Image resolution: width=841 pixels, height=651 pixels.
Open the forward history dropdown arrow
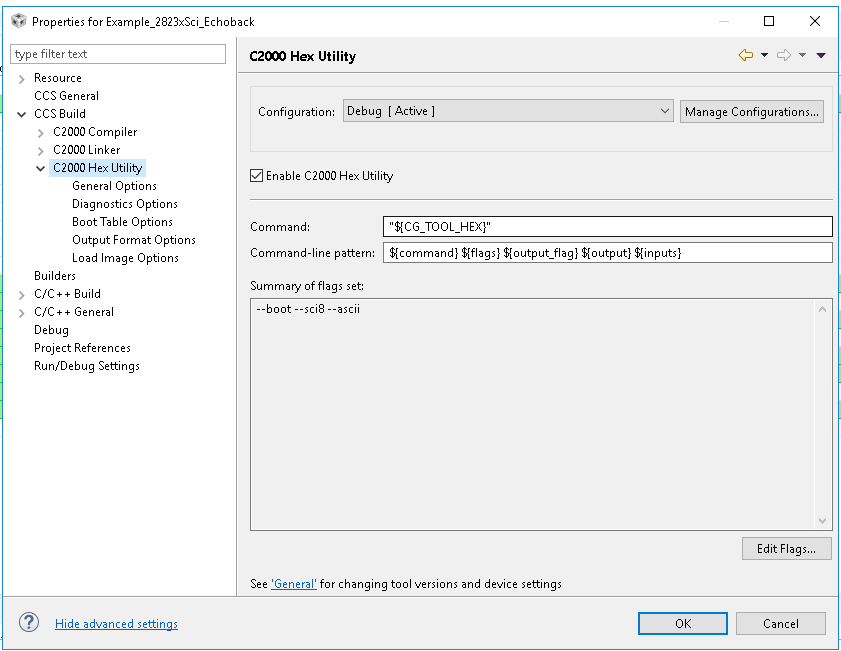[x=802, y=55]
